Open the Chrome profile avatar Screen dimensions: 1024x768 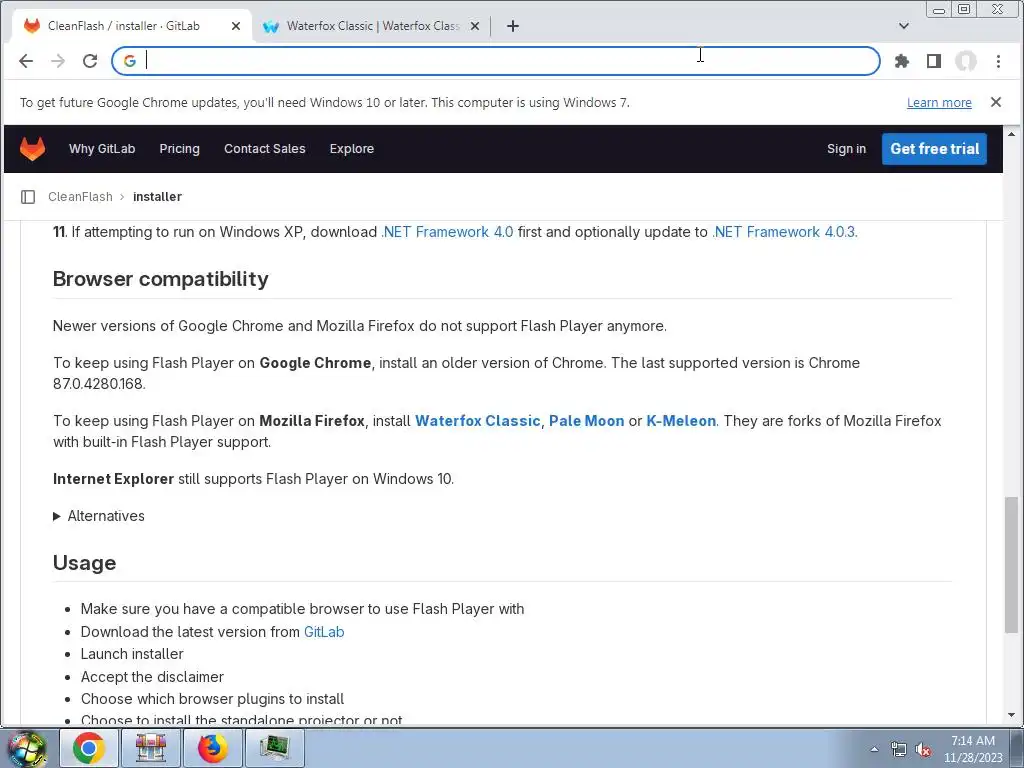[x=966, y=61]
